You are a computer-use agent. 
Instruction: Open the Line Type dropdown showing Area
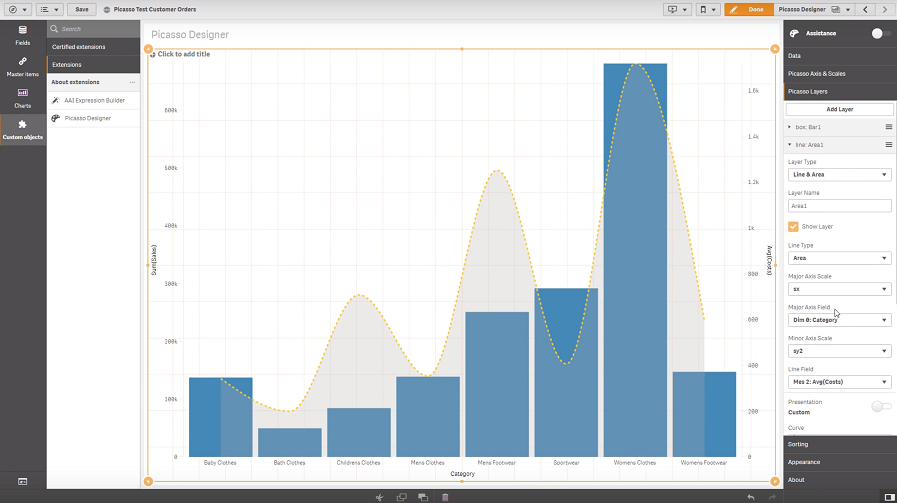839,258
